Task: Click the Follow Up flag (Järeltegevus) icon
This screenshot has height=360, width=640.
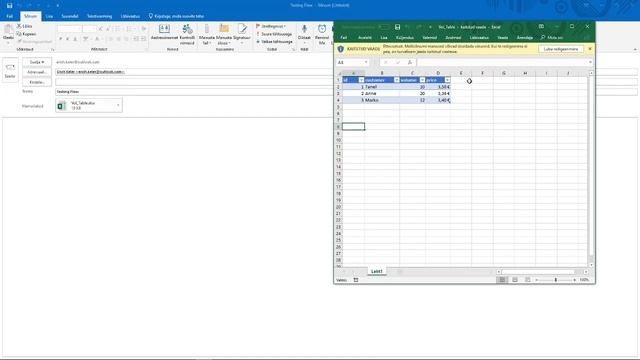Action: point(258,26)
